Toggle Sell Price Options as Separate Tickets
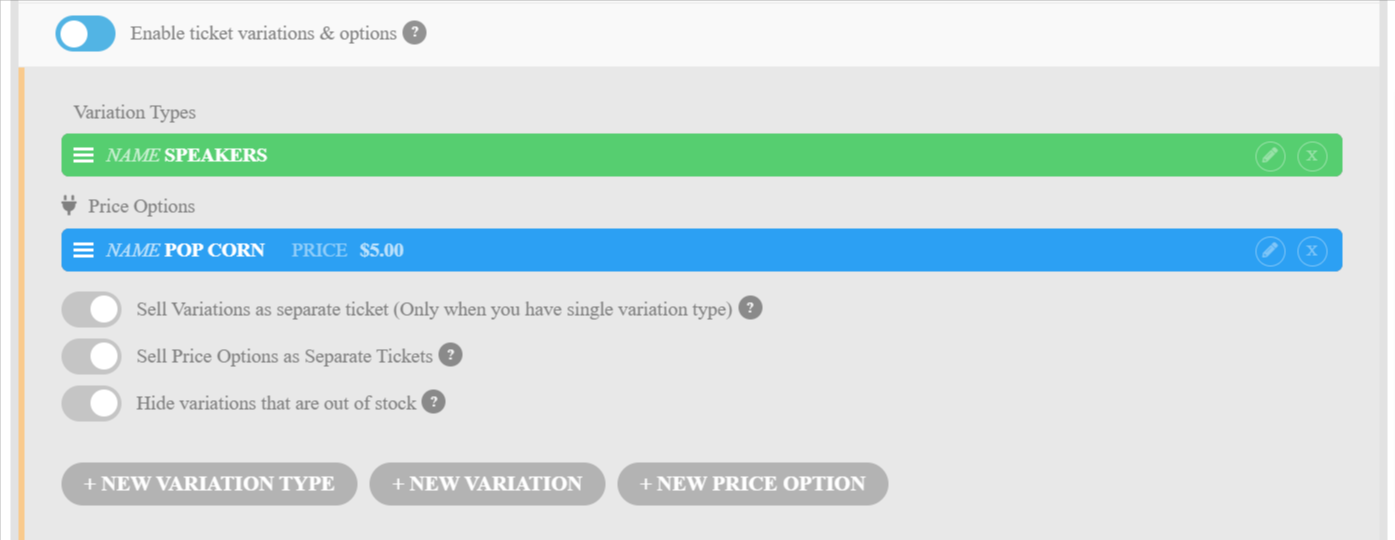 [x=91, y=356]
